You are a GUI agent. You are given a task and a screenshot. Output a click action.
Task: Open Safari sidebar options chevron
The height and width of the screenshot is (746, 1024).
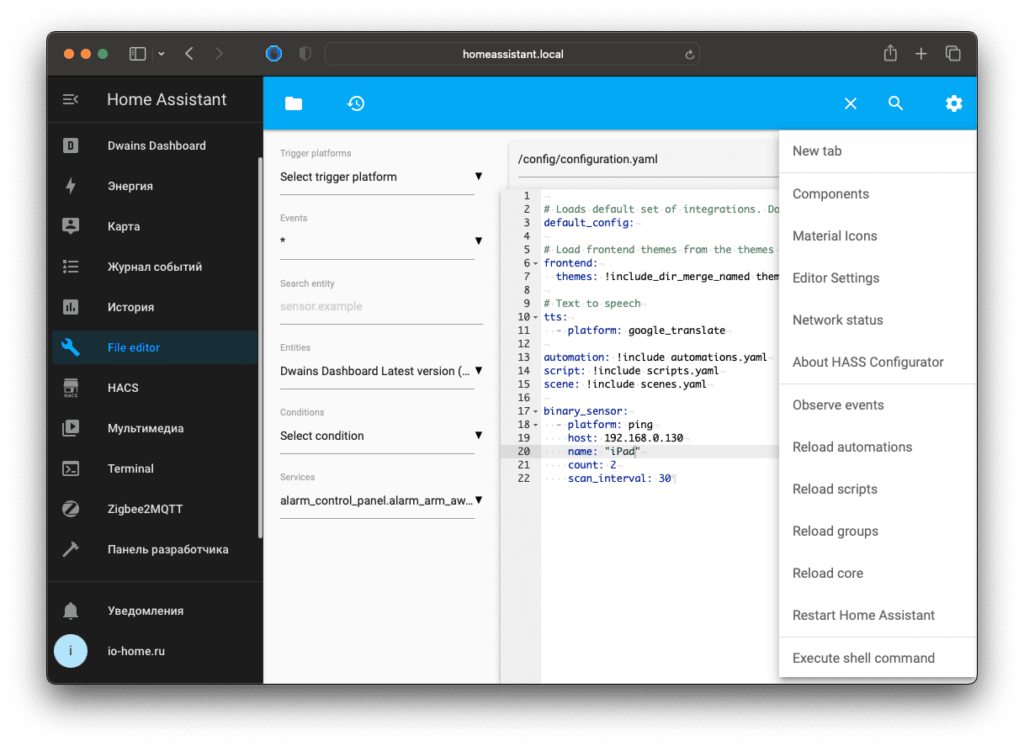tap(161, 54)
